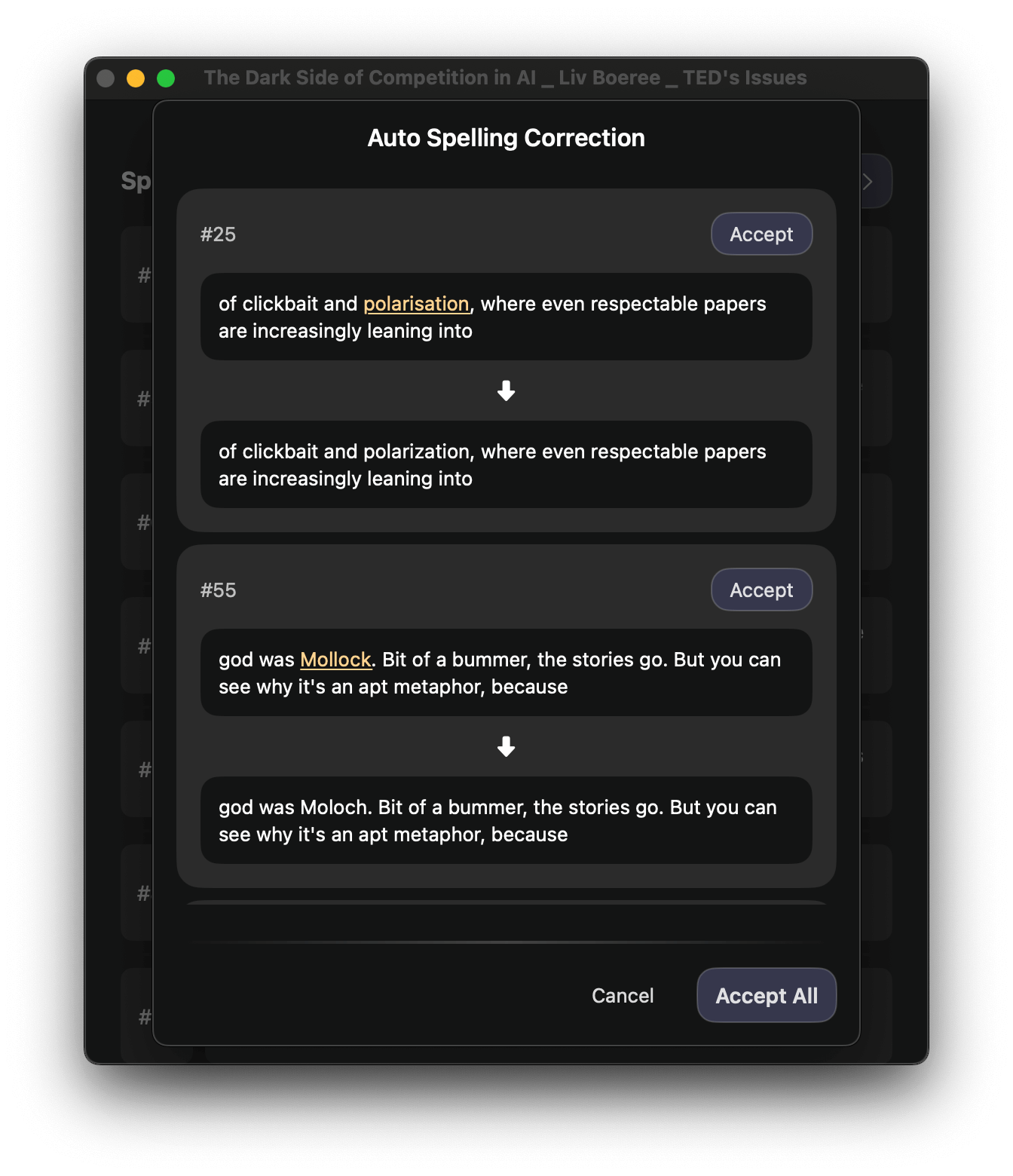
Task: Click the window title bar text
Action: click(x=506, y=78)
